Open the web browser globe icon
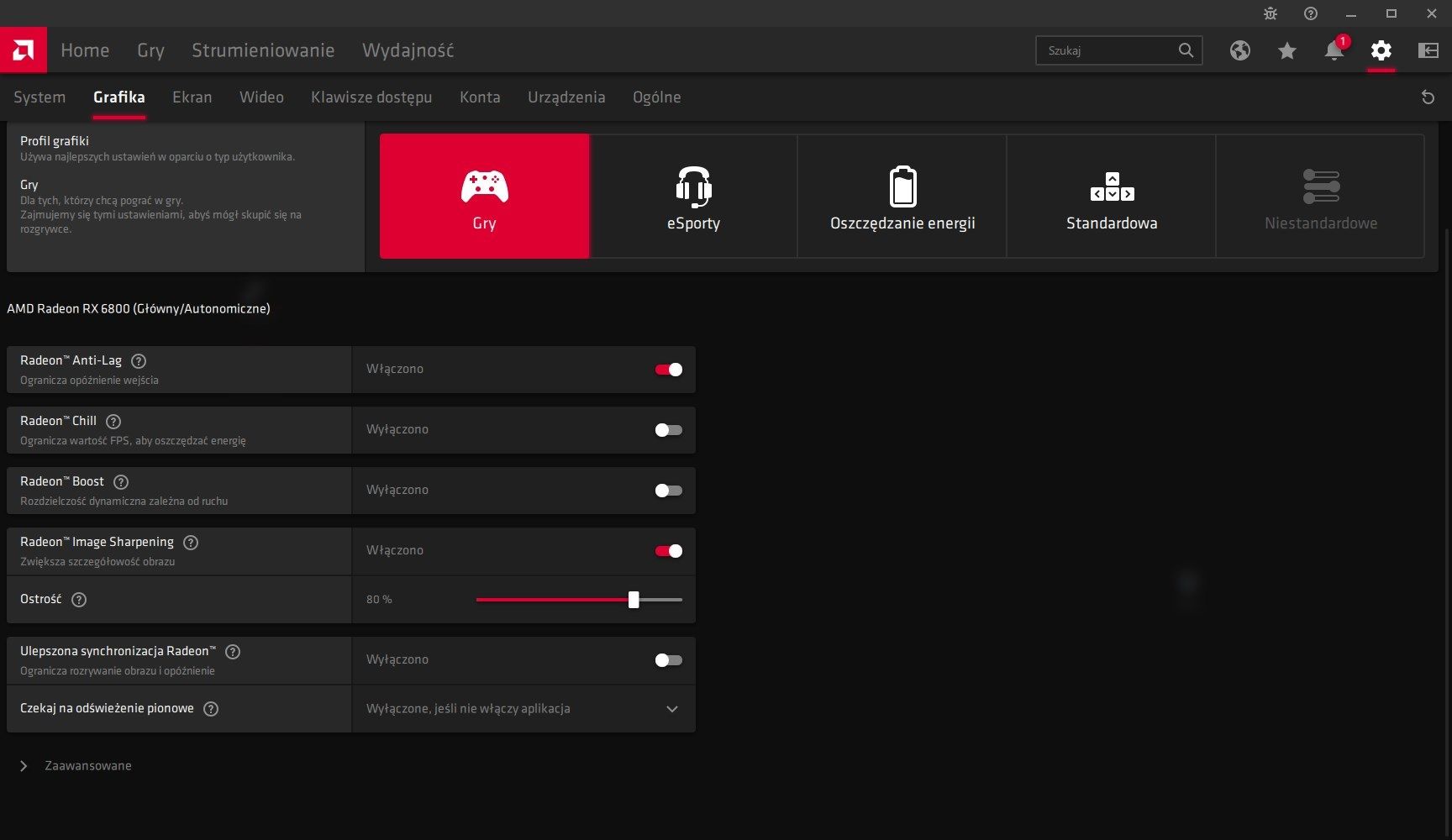Viewport: 1452px width, 840px height. pos(1239,50)
